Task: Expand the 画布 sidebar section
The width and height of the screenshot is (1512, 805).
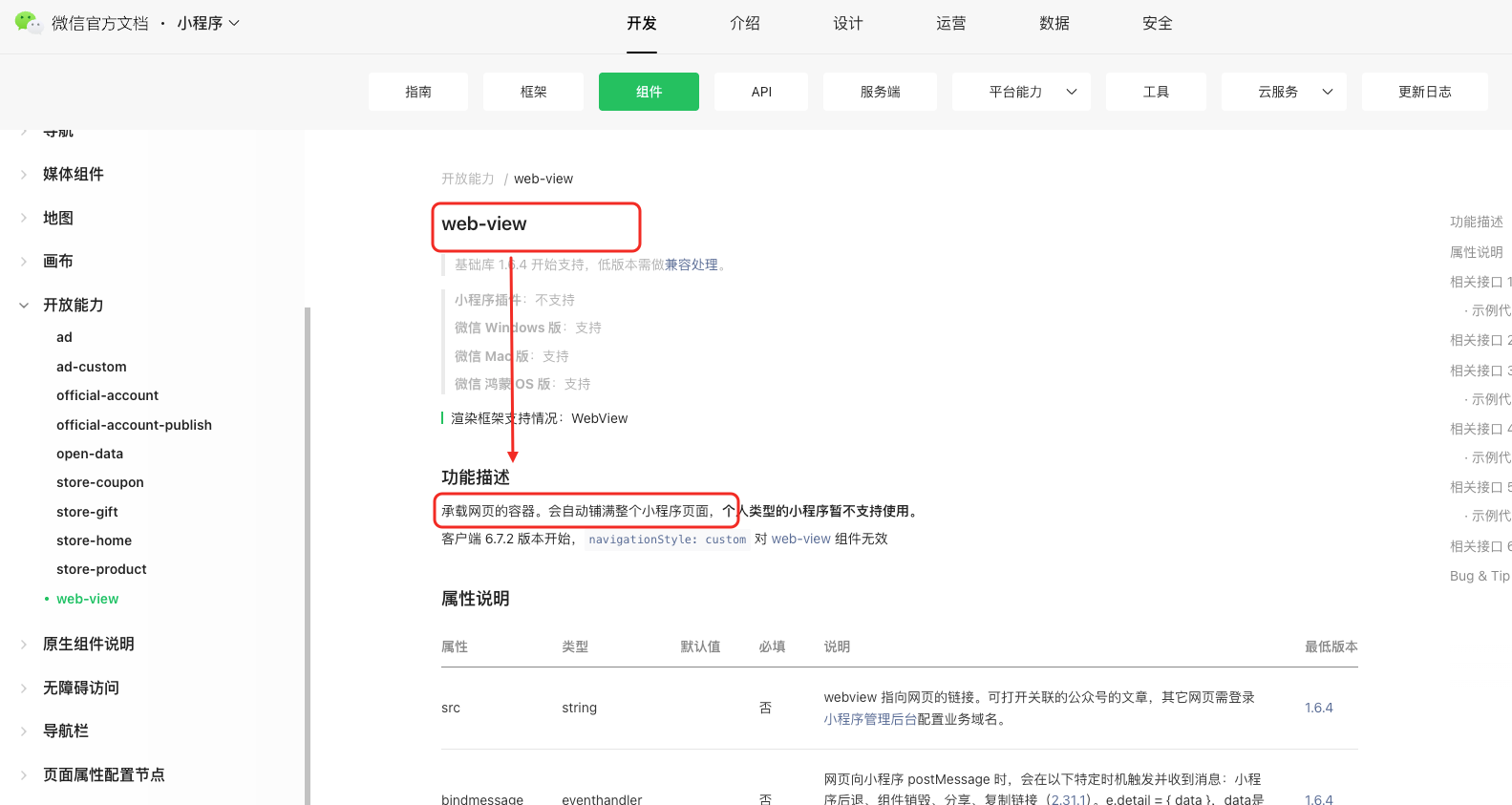Action: pos(24,261)
